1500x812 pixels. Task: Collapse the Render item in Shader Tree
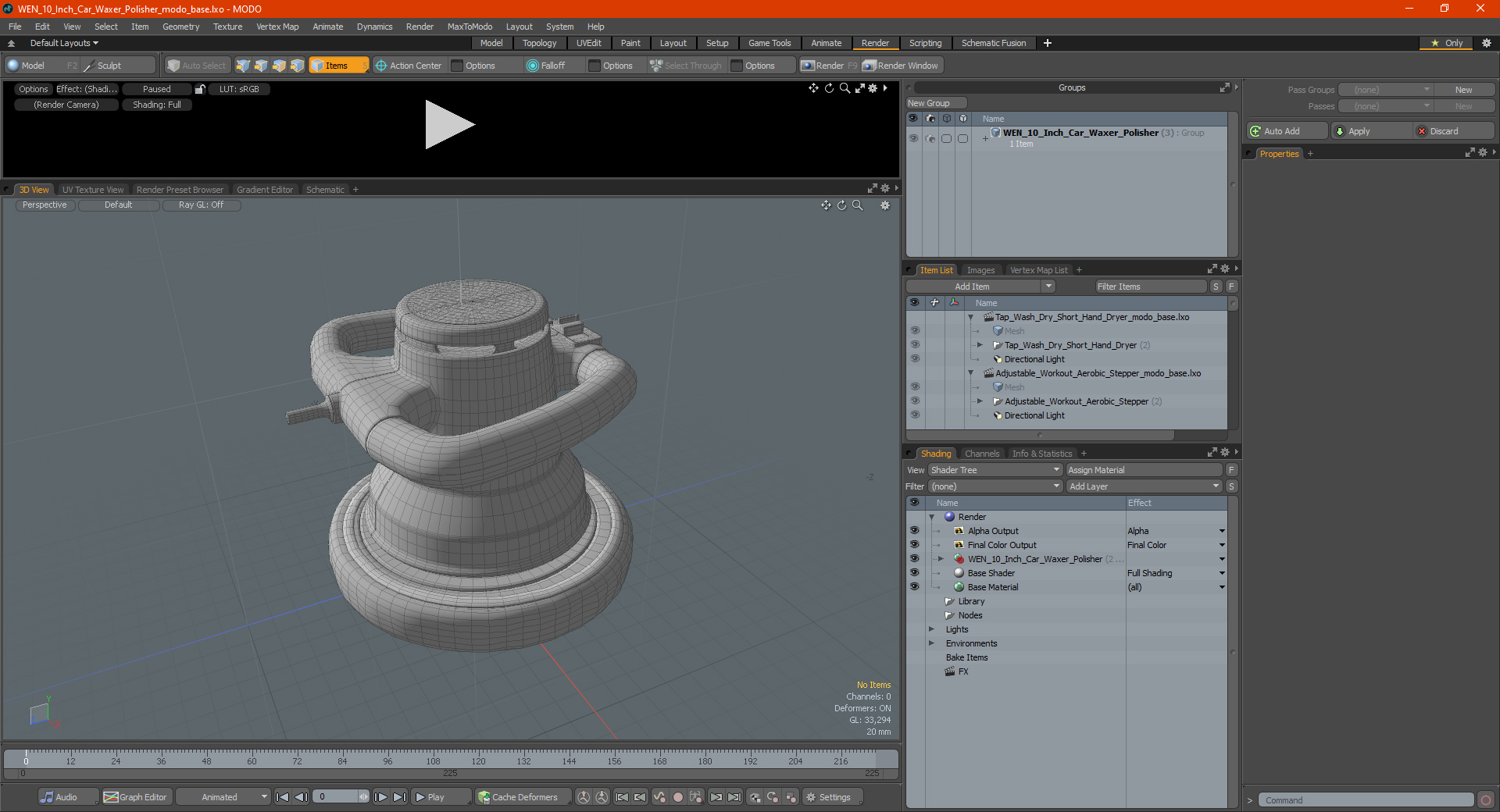[931, 517]
